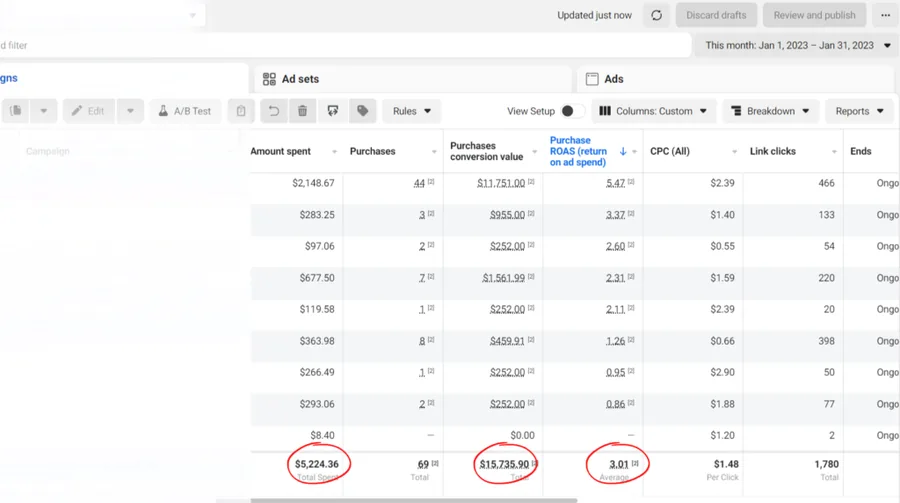Open Purchases column dropdown arrow

click(x=434, y=152)
